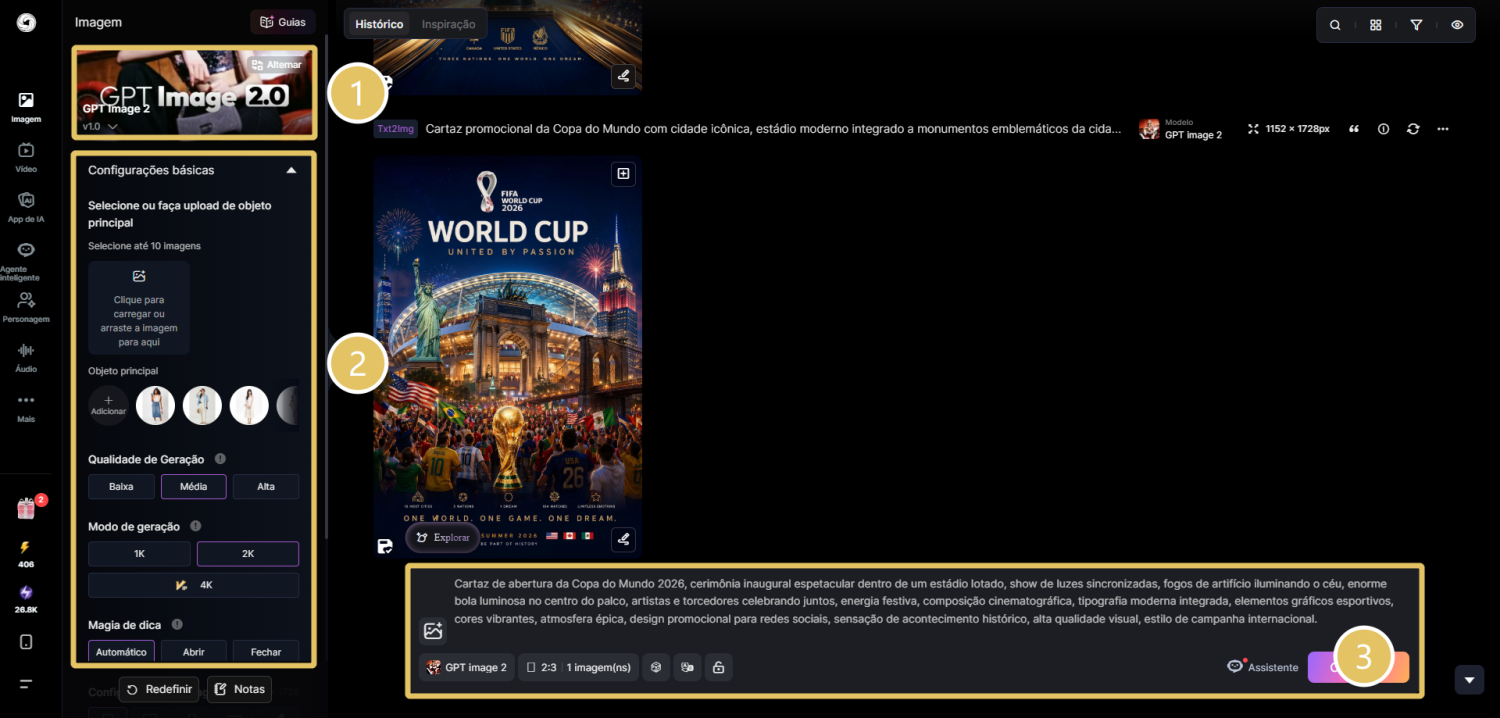
Task: Click the app logo at top left
Action: click(26, 22)
